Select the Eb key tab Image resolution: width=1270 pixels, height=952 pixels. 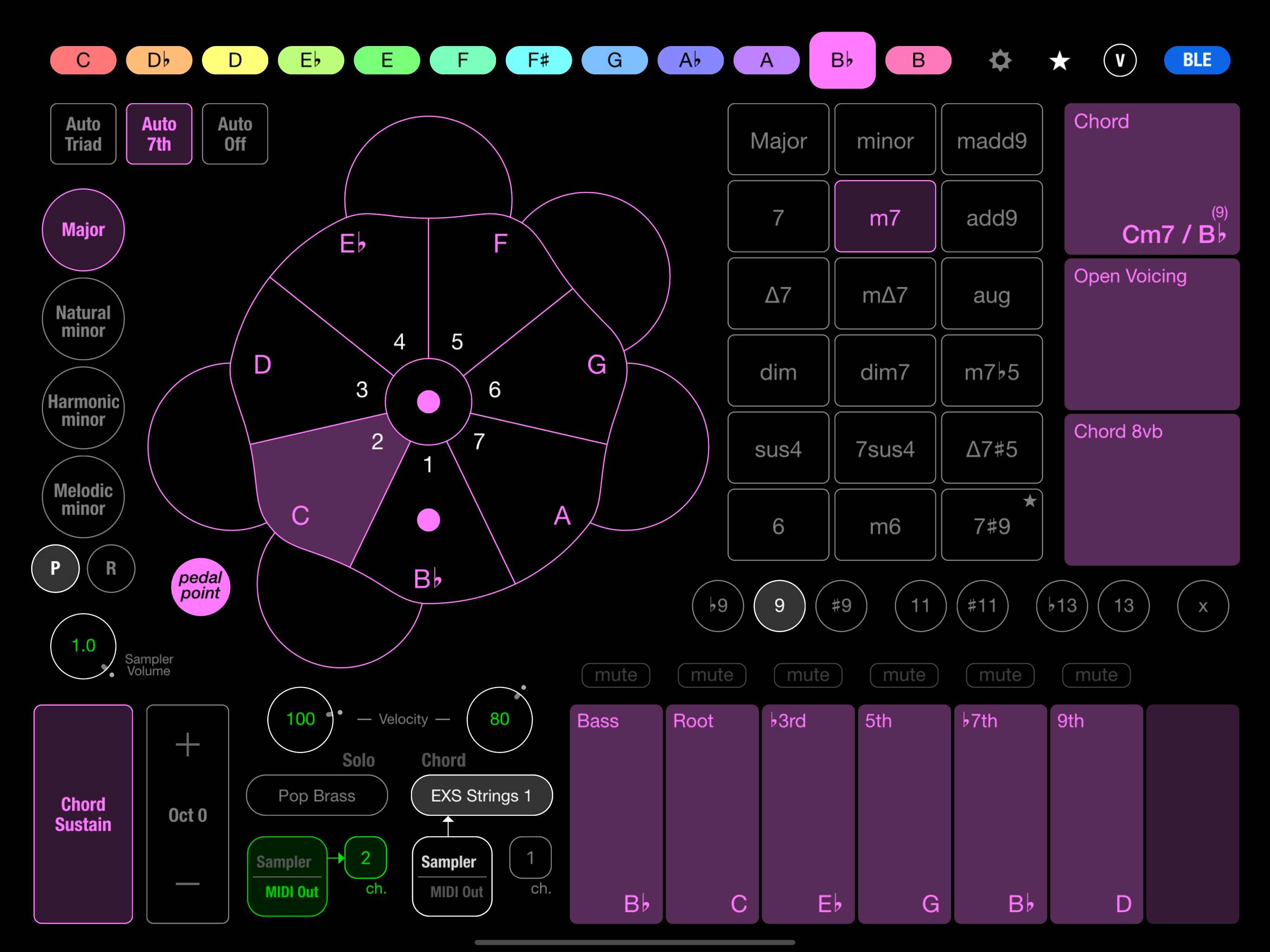[x=311, y=59]
